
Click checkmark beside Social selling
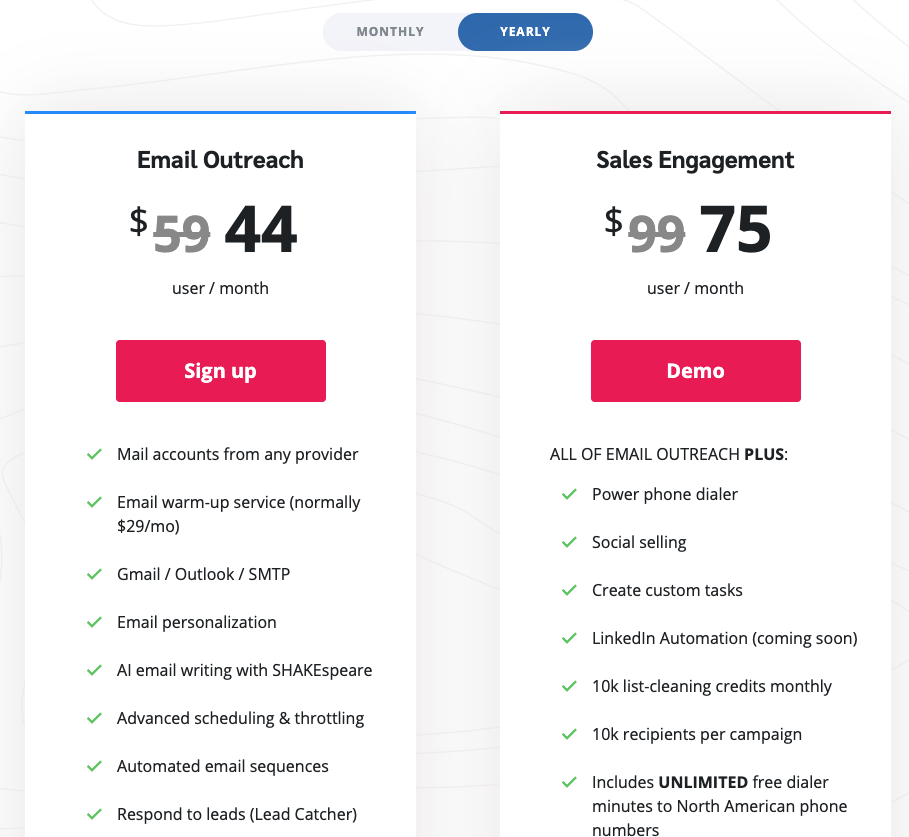point(570,543)
